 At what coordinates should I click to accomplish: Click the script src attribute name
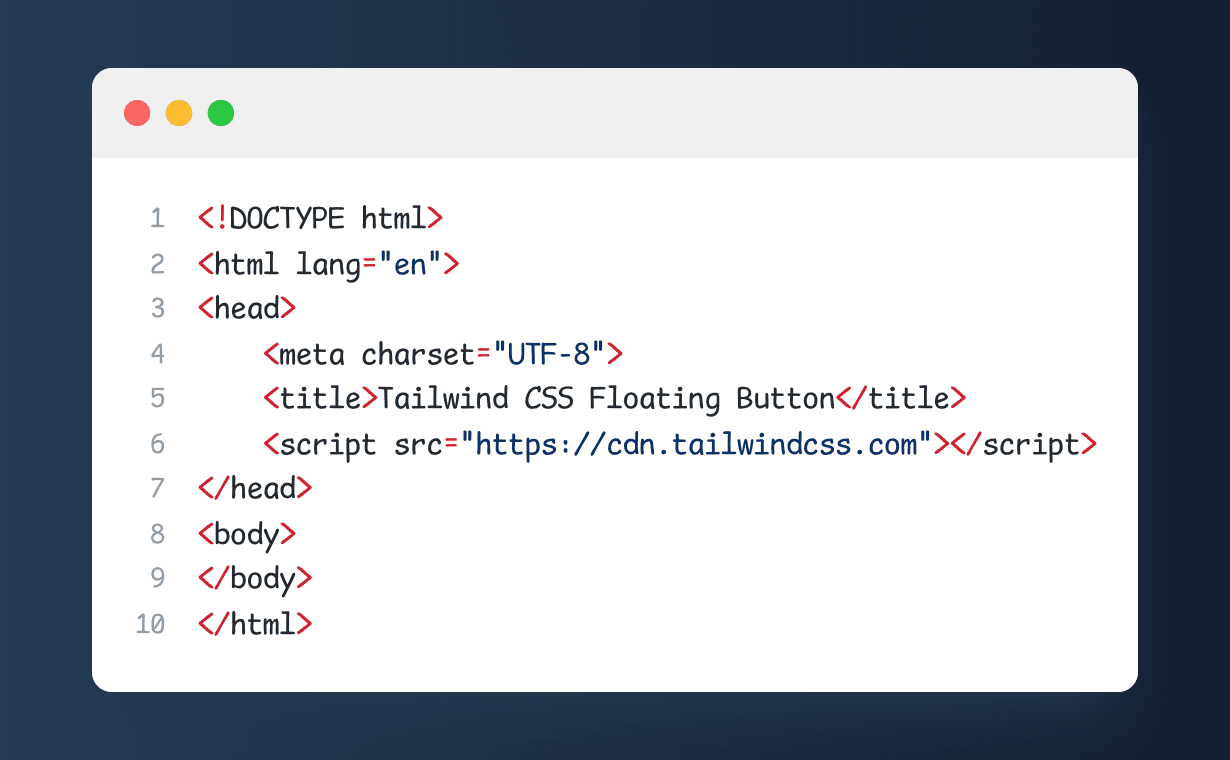pyautogui.click(x=418, y=444)
